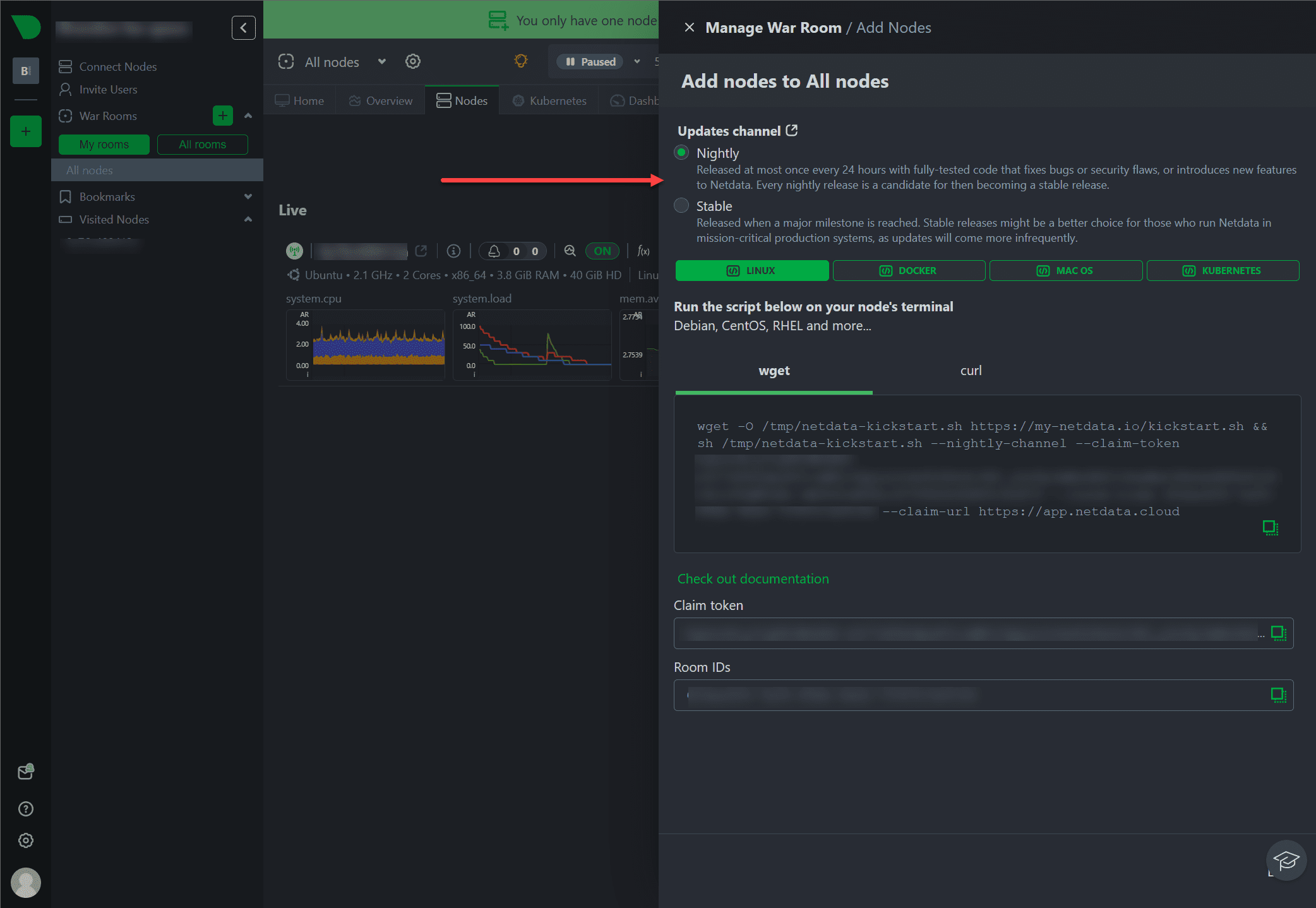Select the Nightly updates channel
The image size is (1316, 908).
681,153
